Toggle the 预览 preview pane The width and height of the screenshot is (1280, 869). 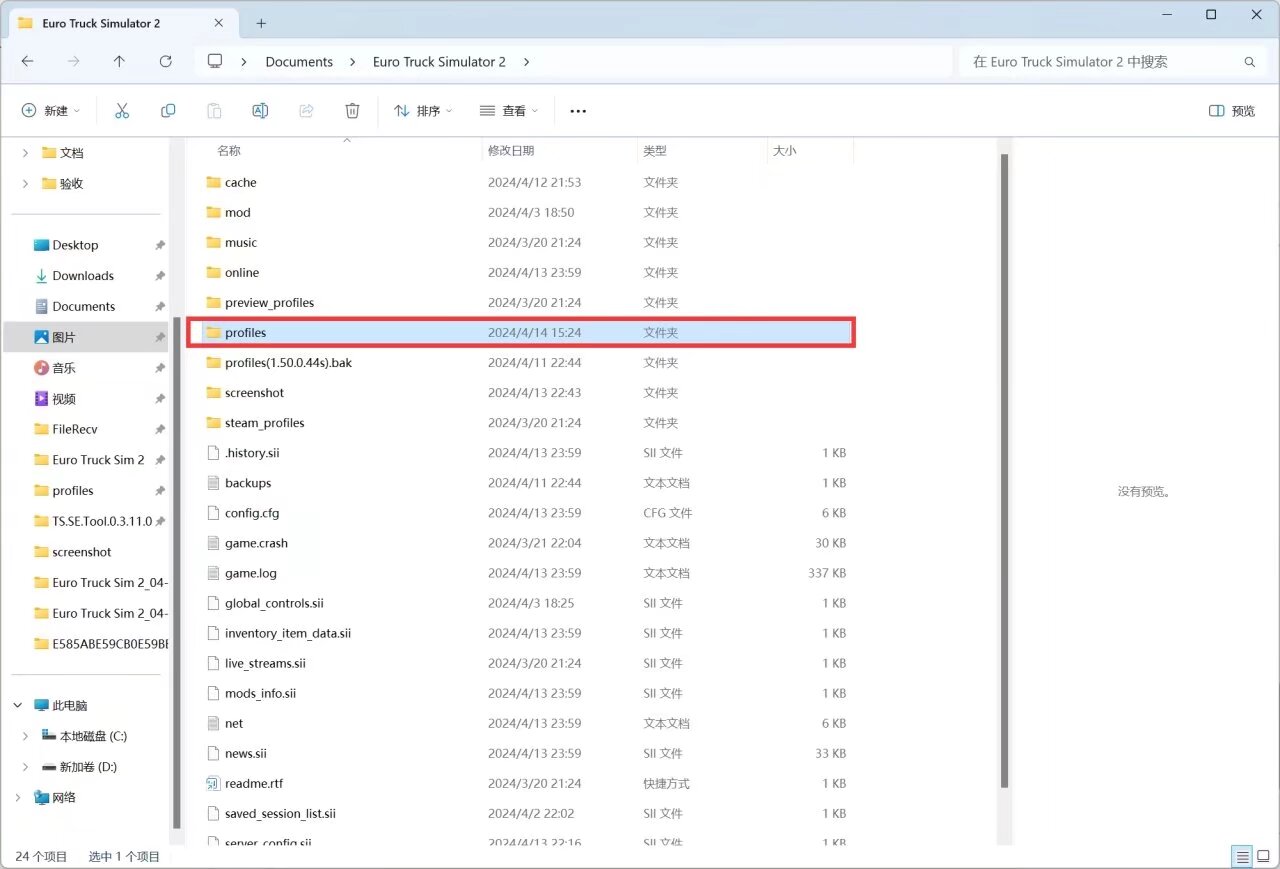(x=1232, y=111)
